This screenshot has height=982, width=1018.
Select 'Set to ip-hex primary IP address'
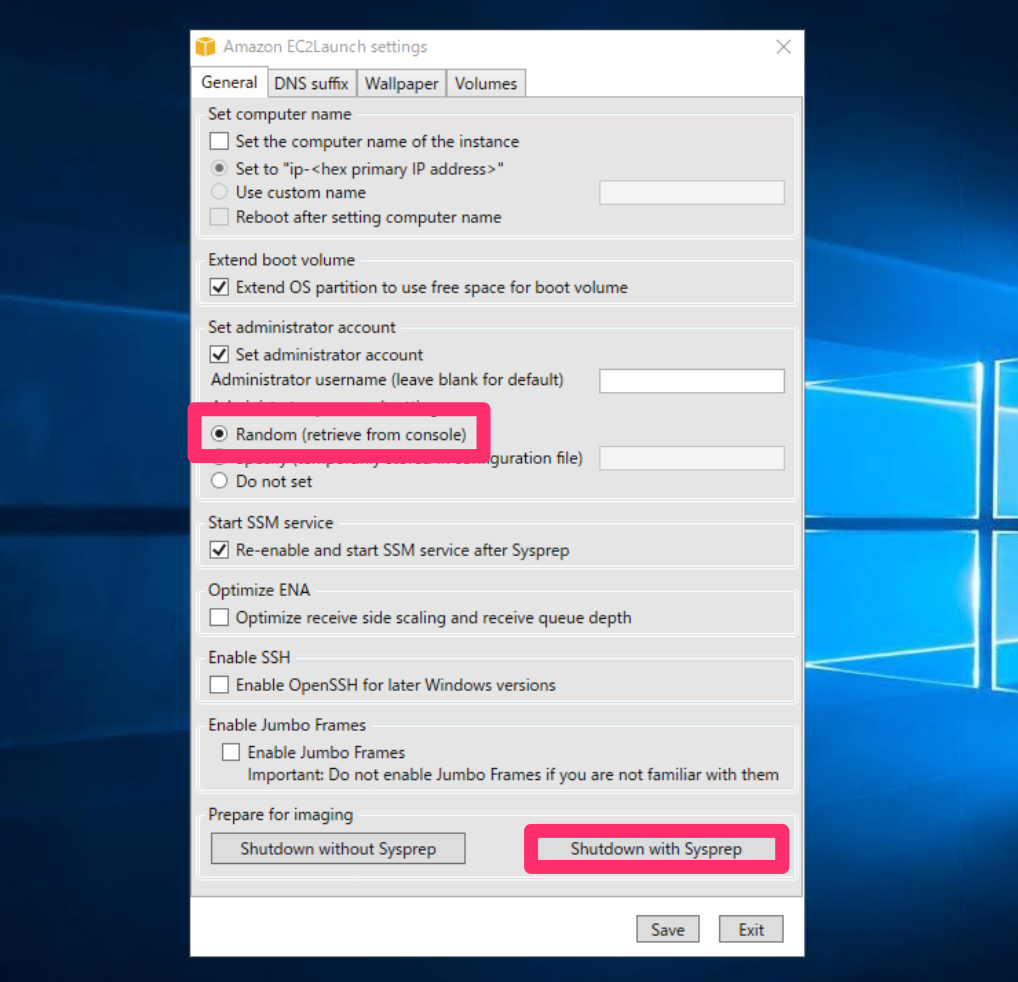tap(219, 168)
